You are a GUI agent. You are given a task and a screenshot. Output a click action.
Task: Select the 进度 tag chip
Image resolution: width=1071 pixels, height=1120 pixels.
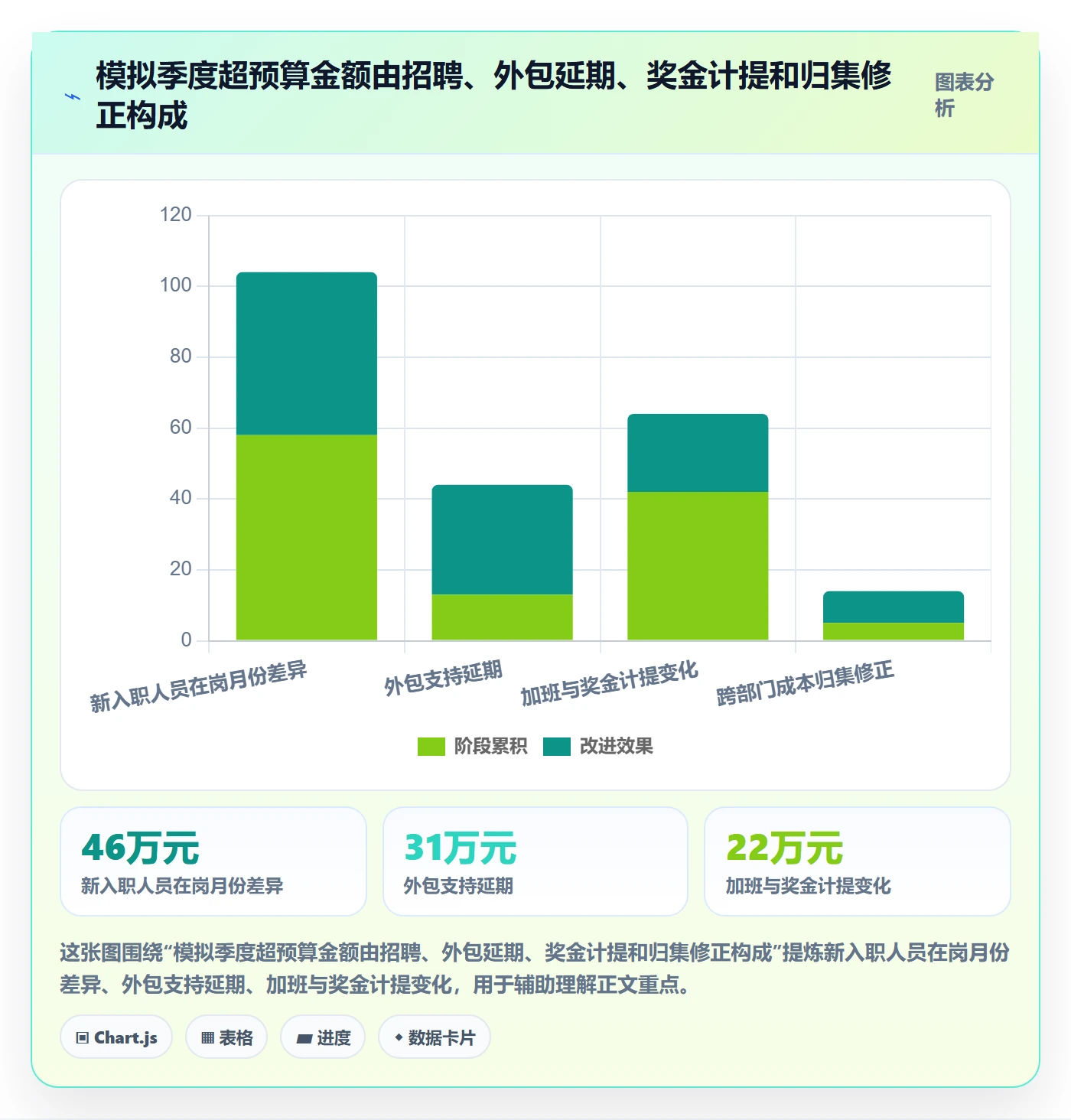coord(323,1037)
